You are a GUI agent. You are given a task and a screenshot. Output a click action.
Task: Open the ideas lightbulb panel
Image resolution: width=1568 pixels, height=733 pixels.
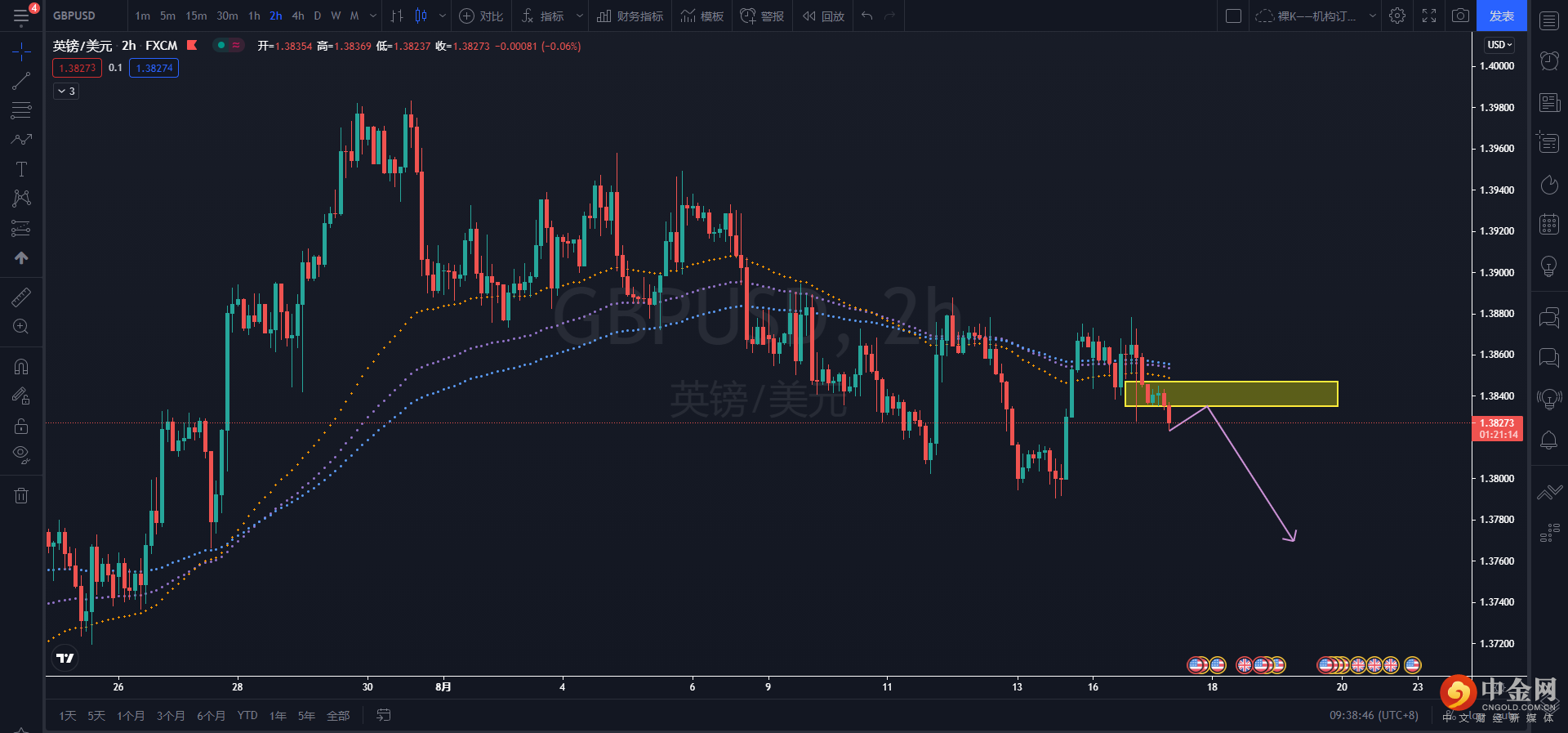pyautogui.click(x=1549, y=266)
